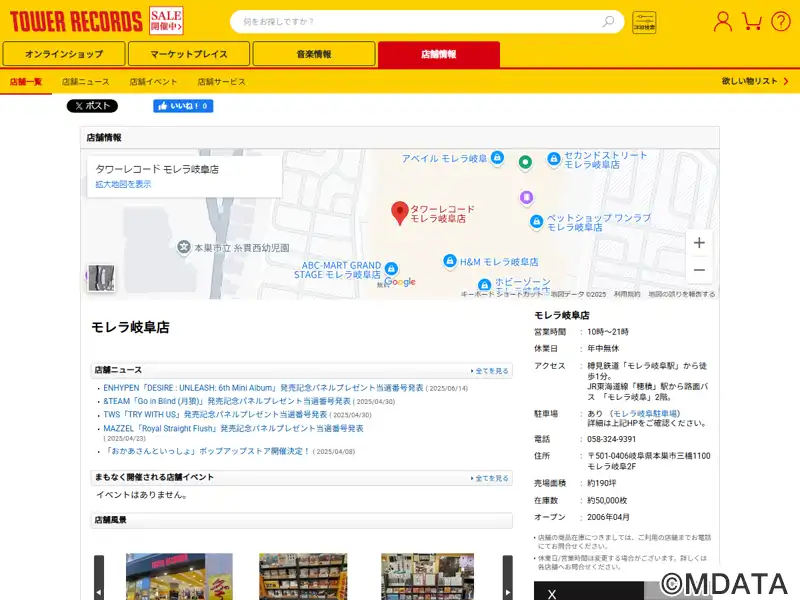Viewport: 800px width, 600px height.
Task: See all 店舗ニュース with 全てを見る
Action: coord(490,371)
